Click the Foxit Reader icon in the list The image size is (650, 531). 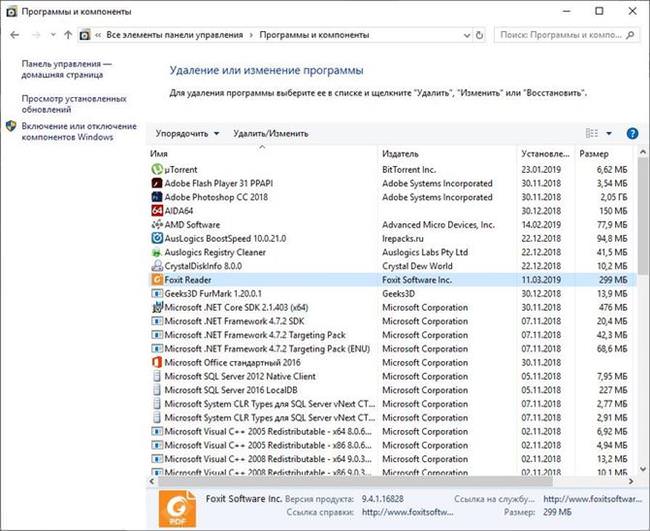click(x=157, y=279)
